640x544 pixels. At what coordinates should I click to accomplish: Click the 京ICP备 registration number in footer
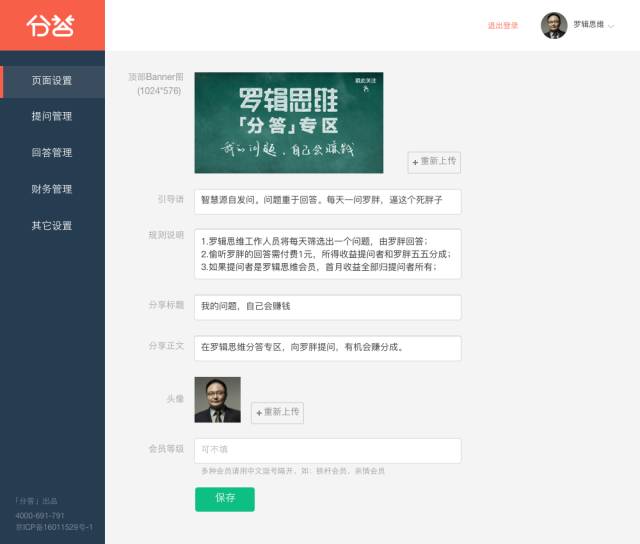pyautogui.click(x=54, y=527)
